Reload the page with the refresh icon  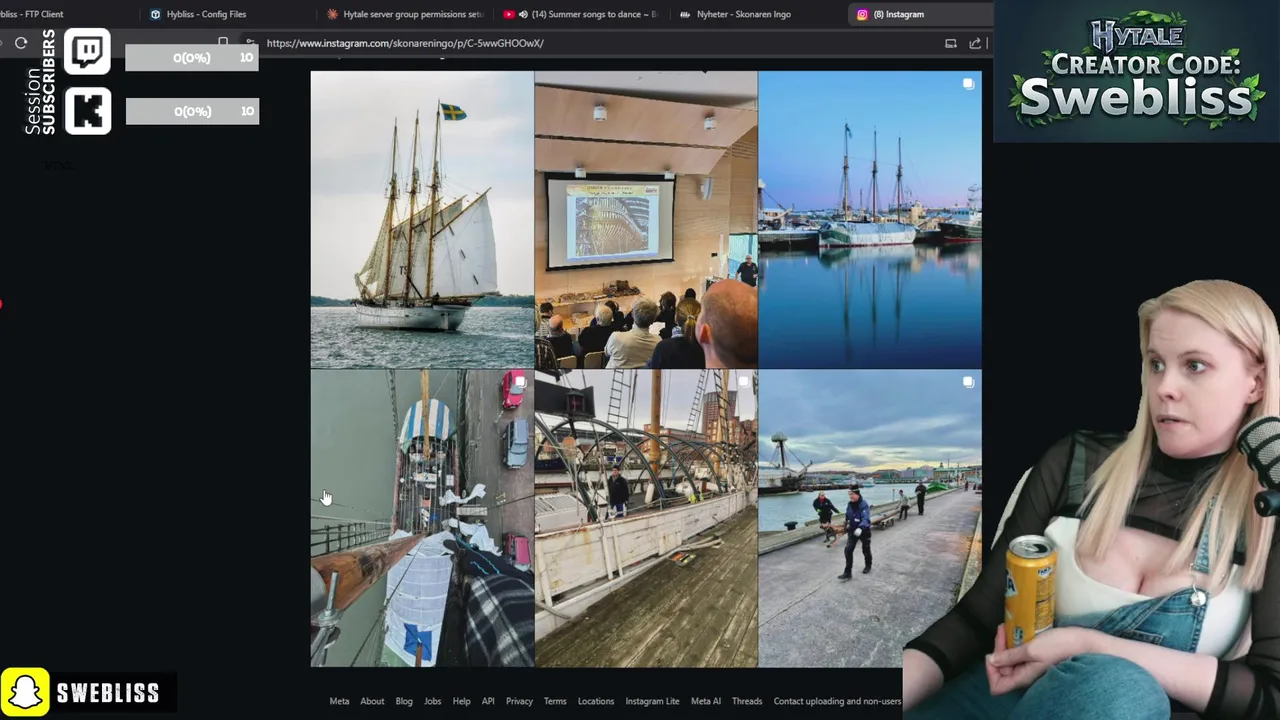(x=21, y=43)
